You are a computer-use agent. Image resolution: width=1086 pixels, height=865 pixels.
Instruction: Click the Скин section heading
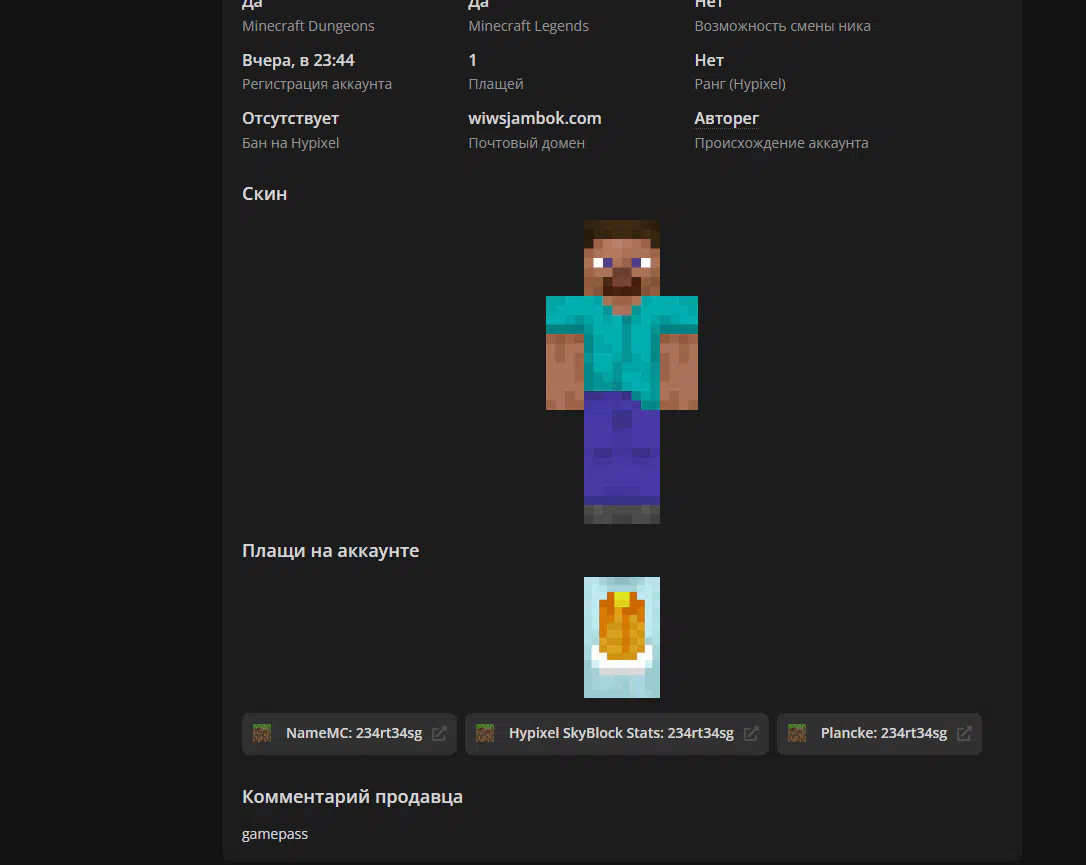tap(264, 193)
